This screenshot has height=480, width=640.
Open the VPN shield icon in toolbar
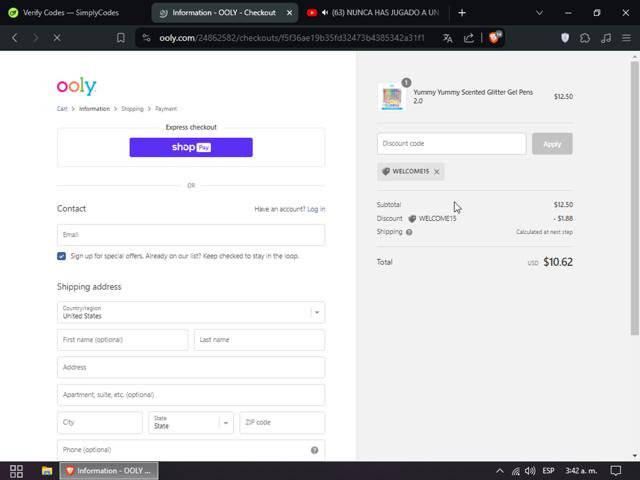click(565, 38)
